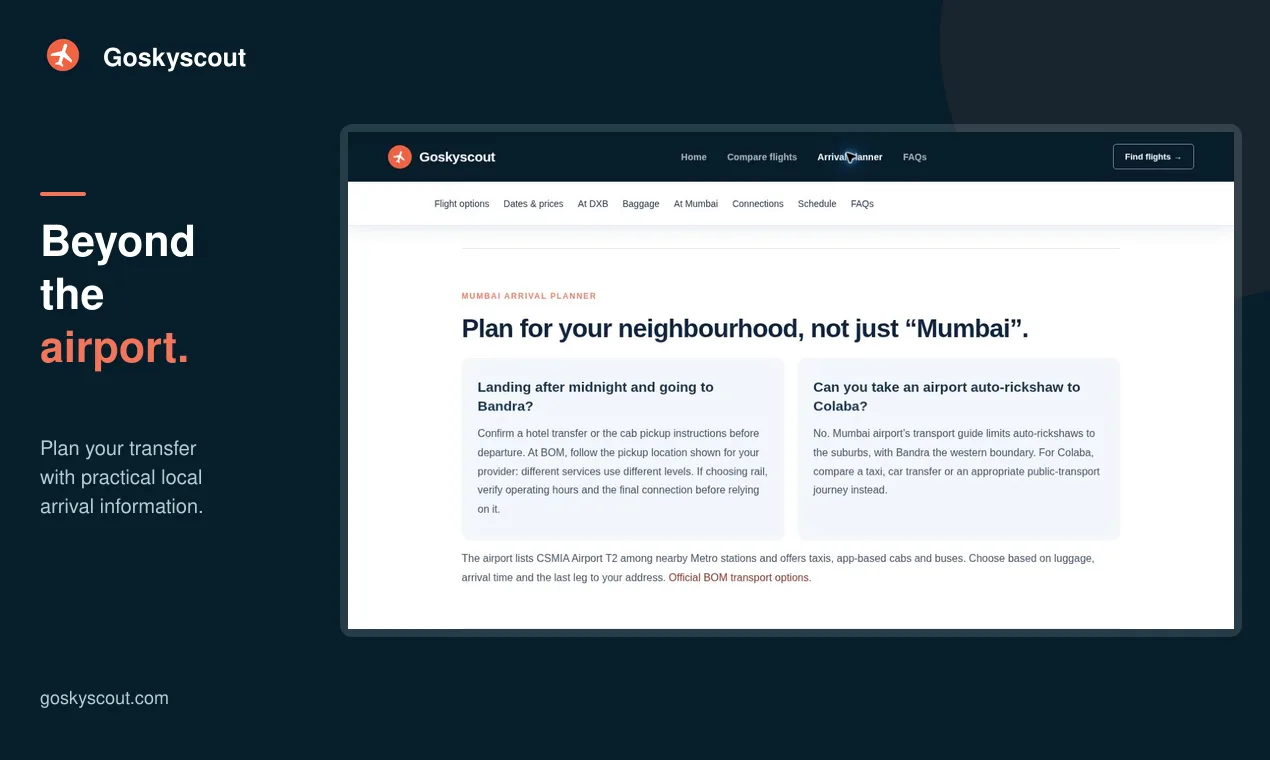Click the heading "Plan for your neighbourhood, not just “Mumbai”."

tap(745, 328)
